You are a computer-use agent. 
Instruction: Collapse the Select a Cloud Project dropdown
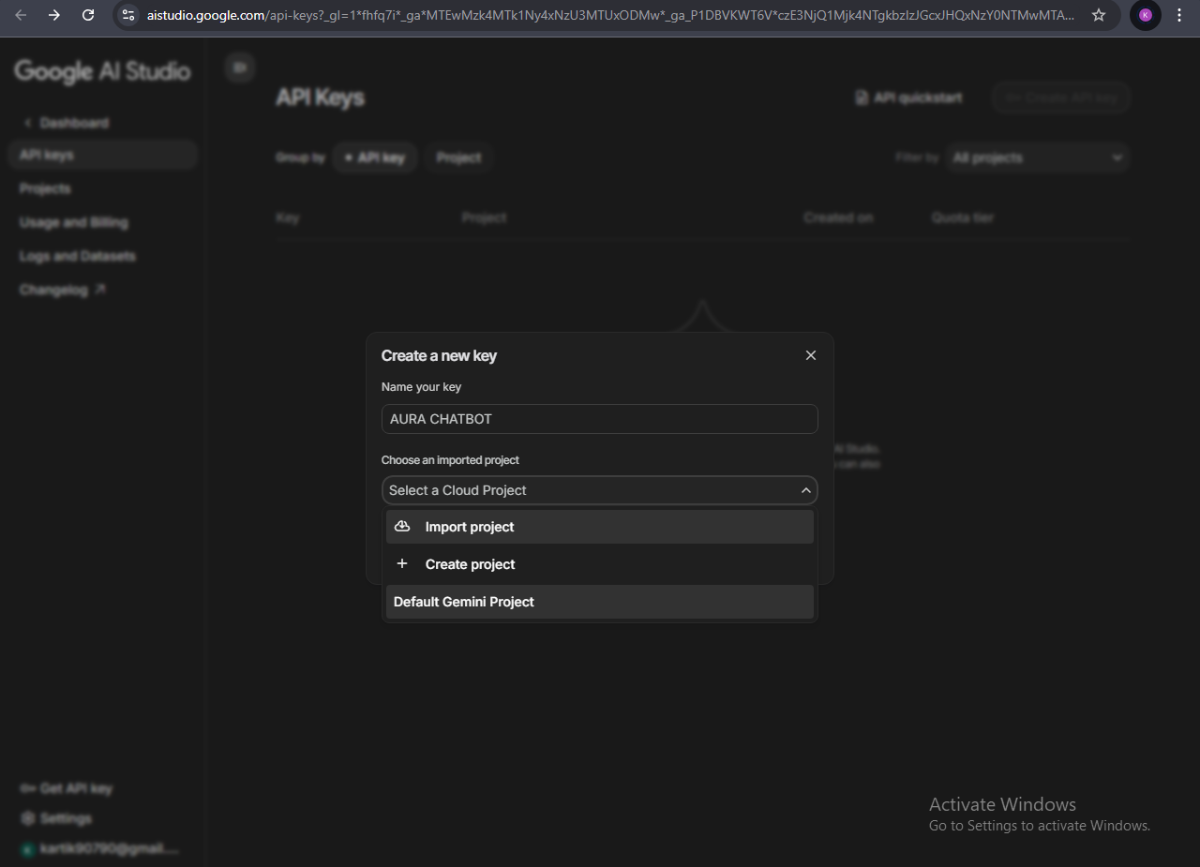[805, 490]
